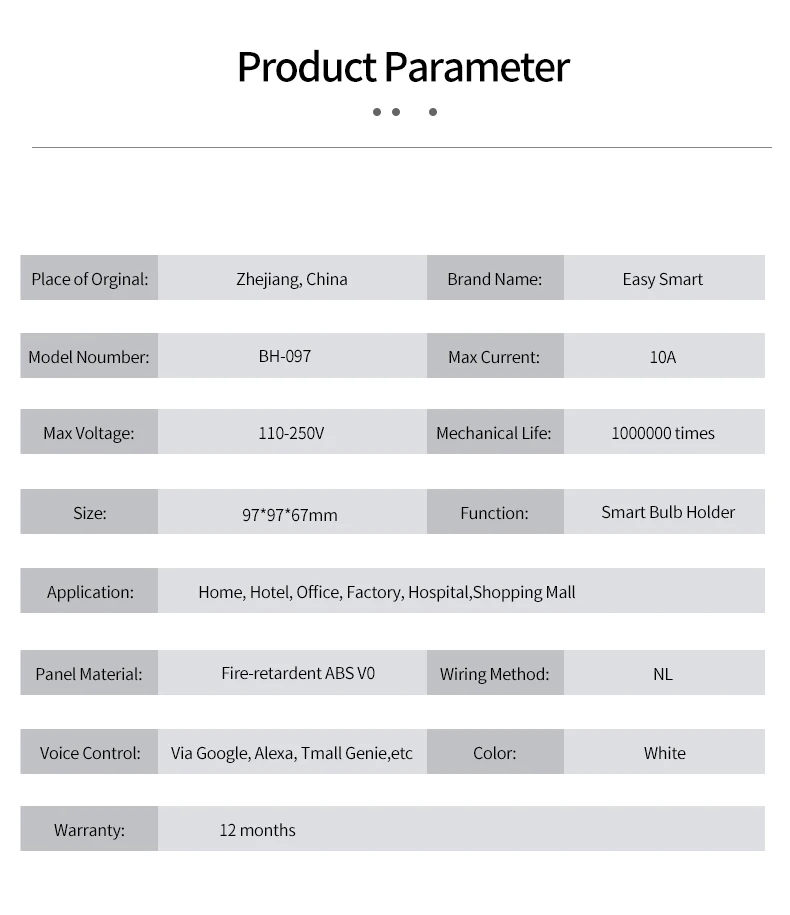Click the Application label cell

coord(90,592)
